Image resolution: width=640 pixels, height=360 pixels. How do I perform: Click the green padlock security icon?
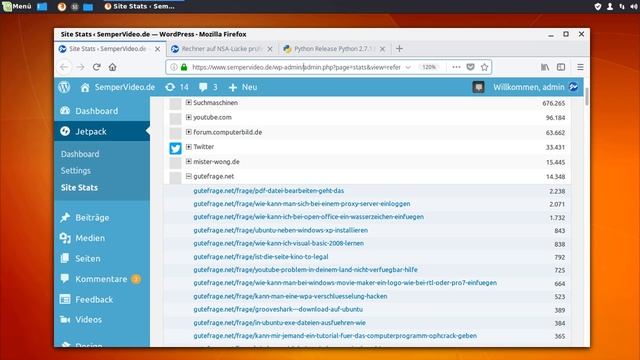(x=184, y=67)
